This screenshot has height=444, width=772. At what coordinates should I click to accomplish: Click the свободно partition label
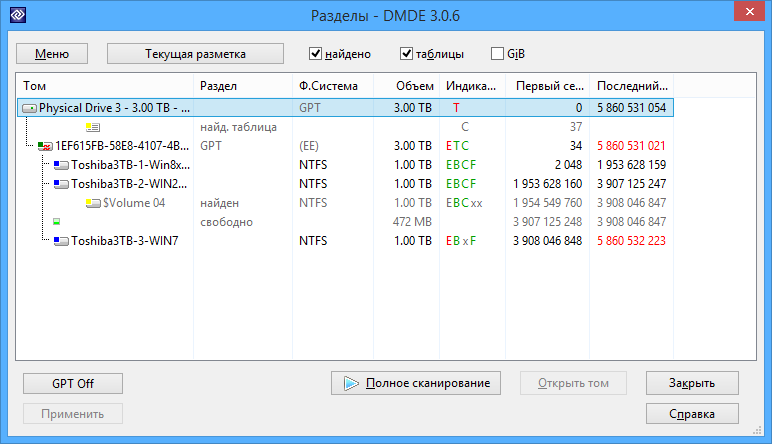226,222
